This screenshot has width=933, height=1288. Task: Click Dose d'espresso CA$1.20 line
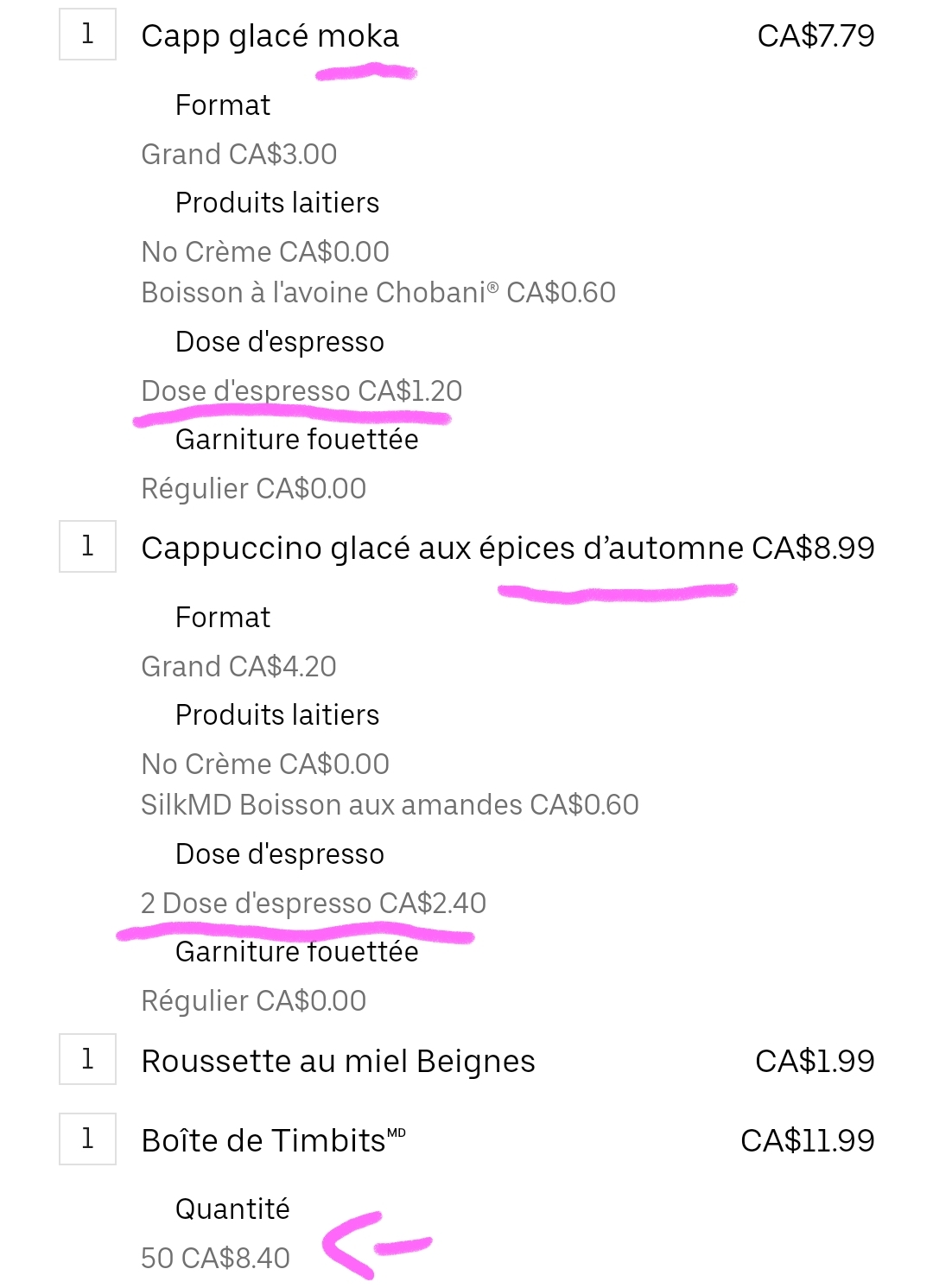[301, 390]
